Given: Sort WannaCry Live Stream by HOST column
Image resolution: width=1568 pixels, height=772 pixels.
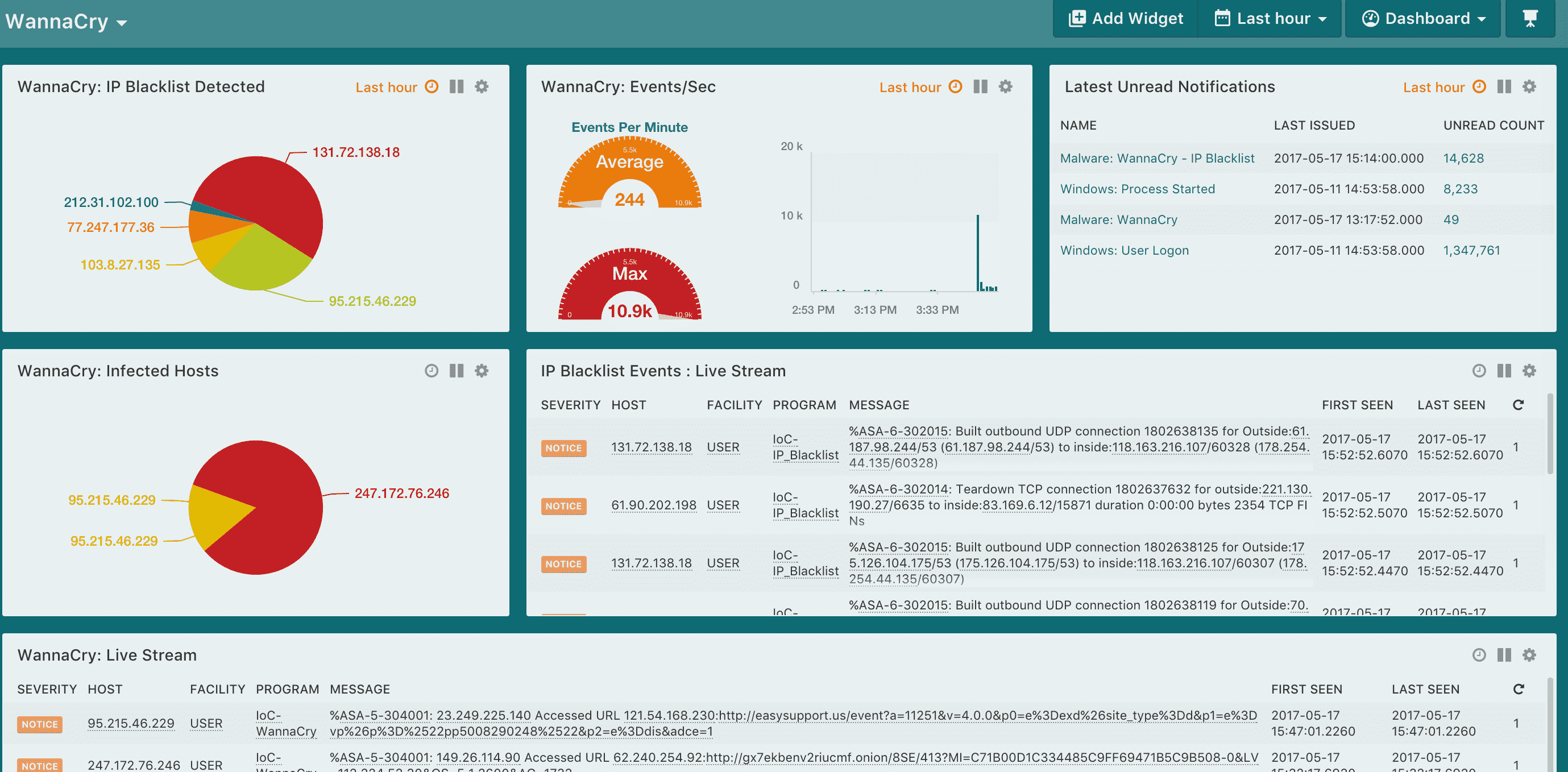Looking at the screenshot, I should coord(105,689).
